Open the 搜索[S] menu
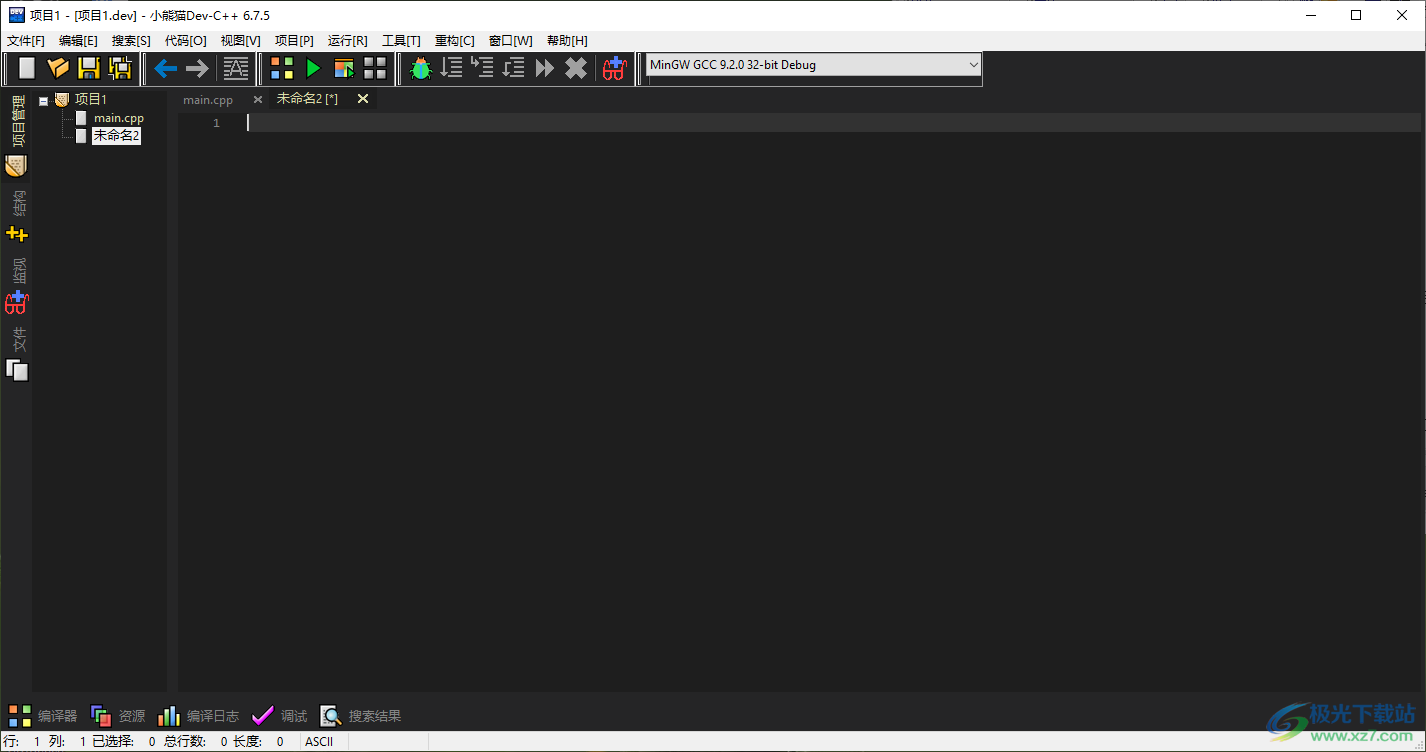 (131, 41)
